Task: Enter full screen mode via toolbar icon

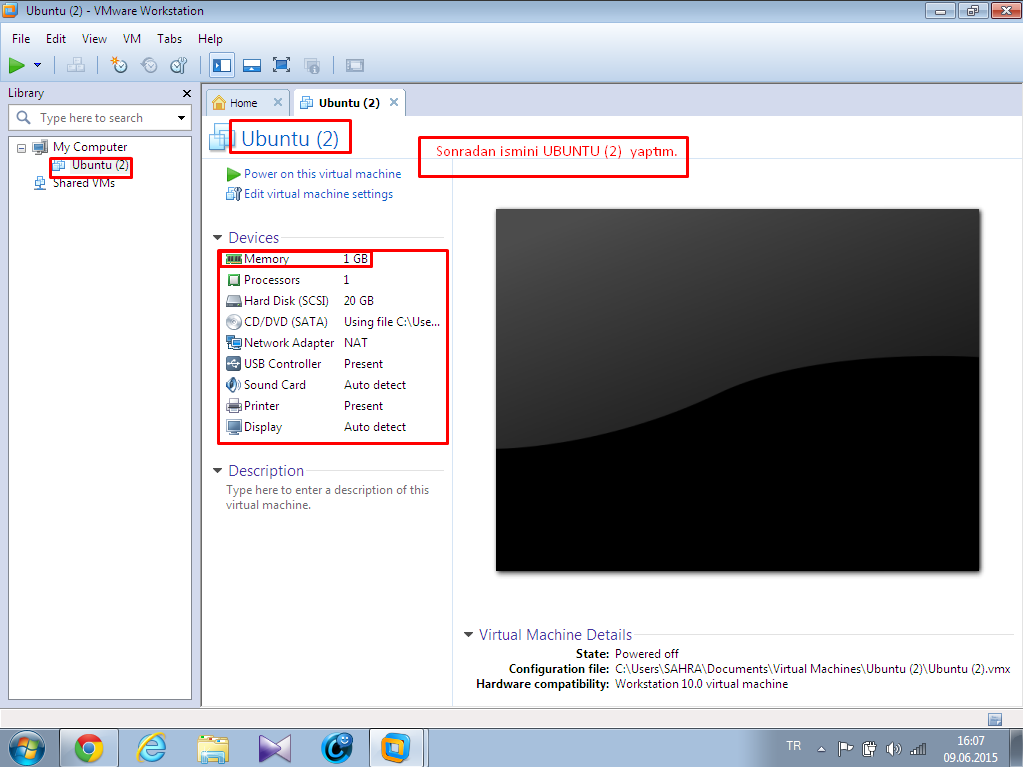Action: 281,65
